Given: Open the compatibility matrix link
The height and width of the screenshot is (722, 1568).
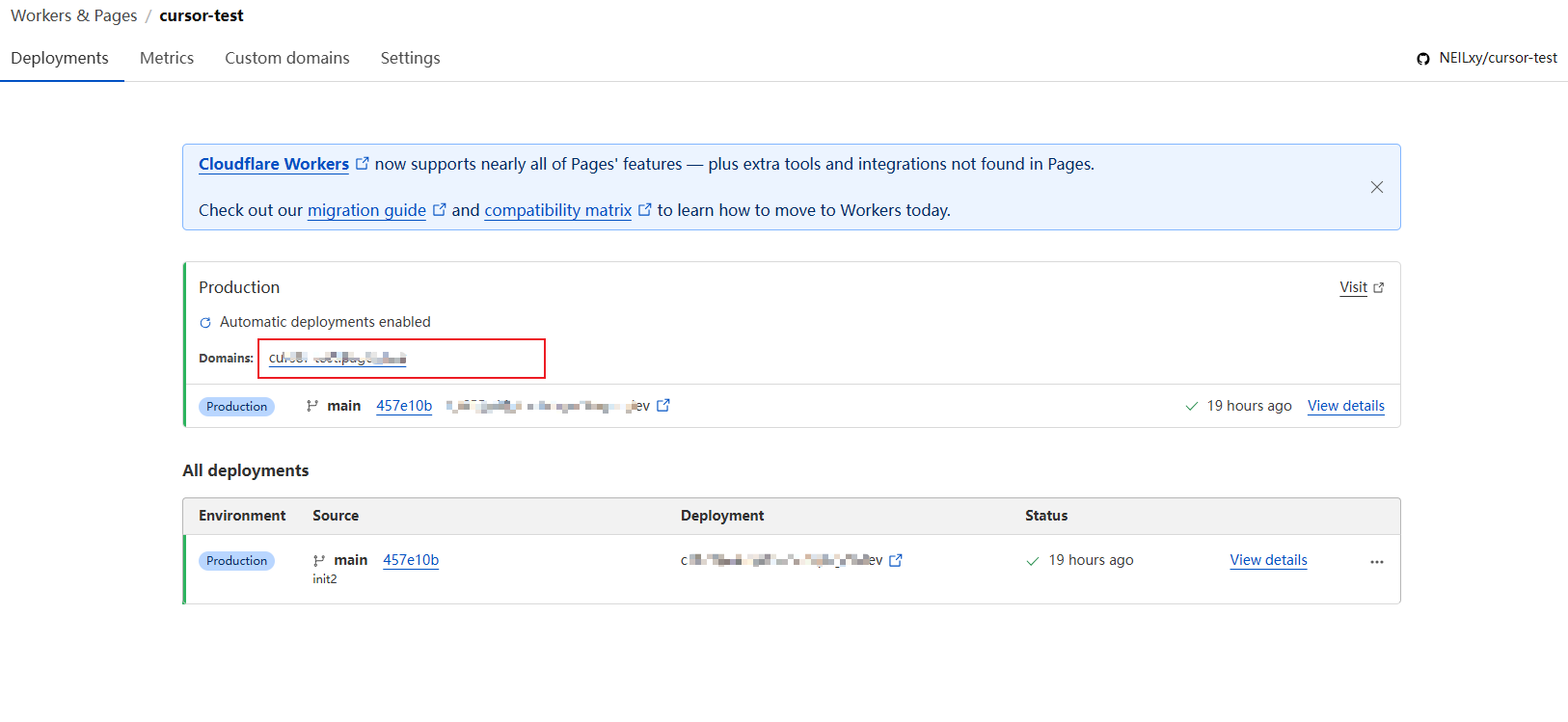Looking at the screenshot, I should tap(558, 210).
